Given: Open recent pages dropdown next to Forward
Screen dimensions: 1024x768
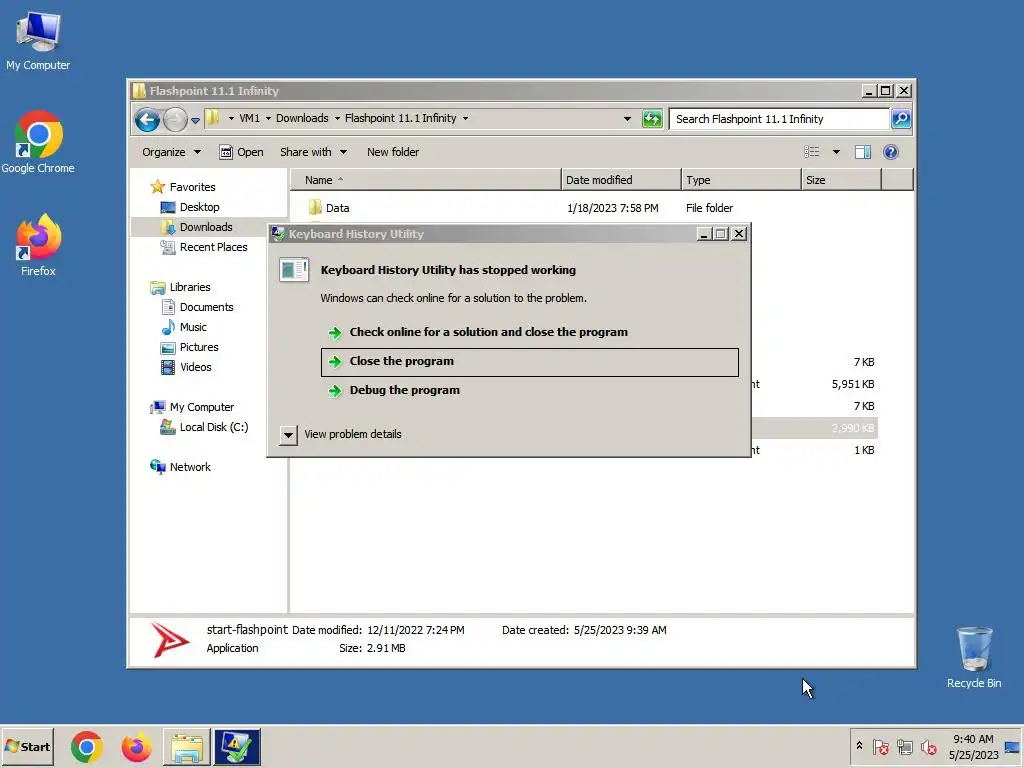Looking at the screenshot, I should (x=195, y=120).
